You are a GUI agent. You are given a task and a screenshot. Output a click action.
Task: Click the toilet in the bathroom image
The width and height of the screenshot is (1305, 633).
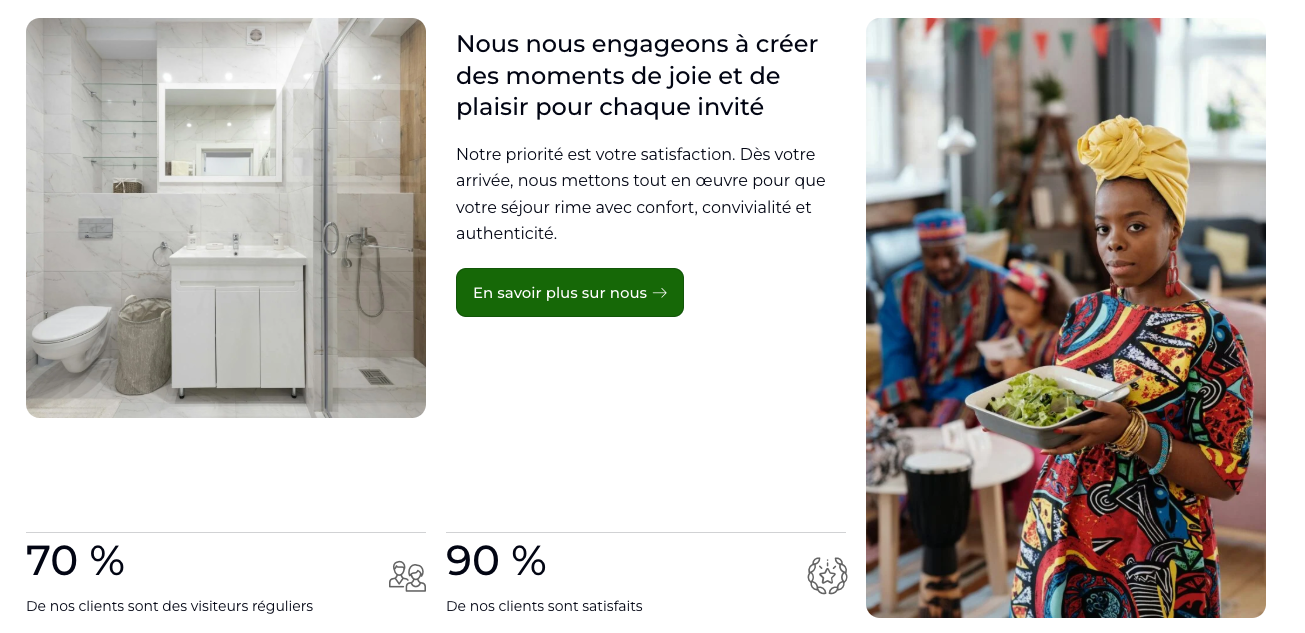pos(70,336)
